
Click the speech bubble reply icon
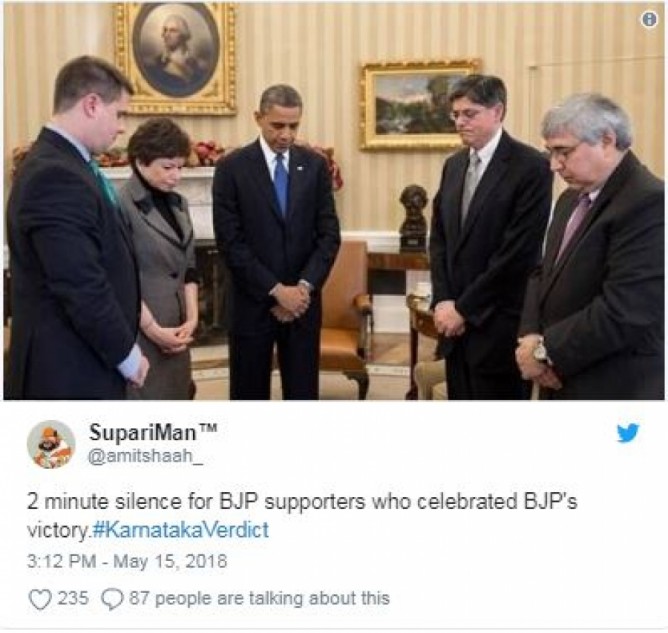pos(112,599)
